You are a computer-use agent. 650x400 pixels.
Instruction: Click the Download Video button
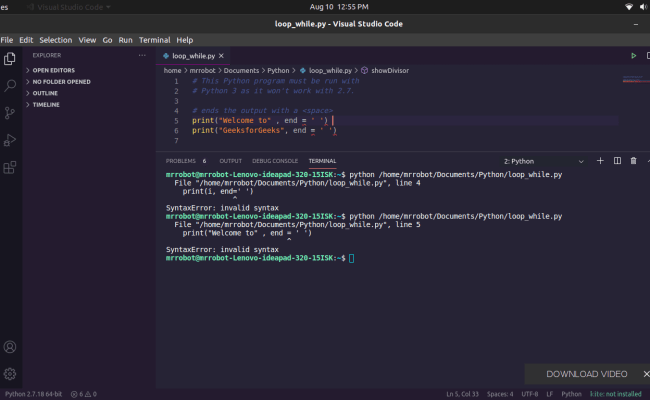tap(586, 374)
